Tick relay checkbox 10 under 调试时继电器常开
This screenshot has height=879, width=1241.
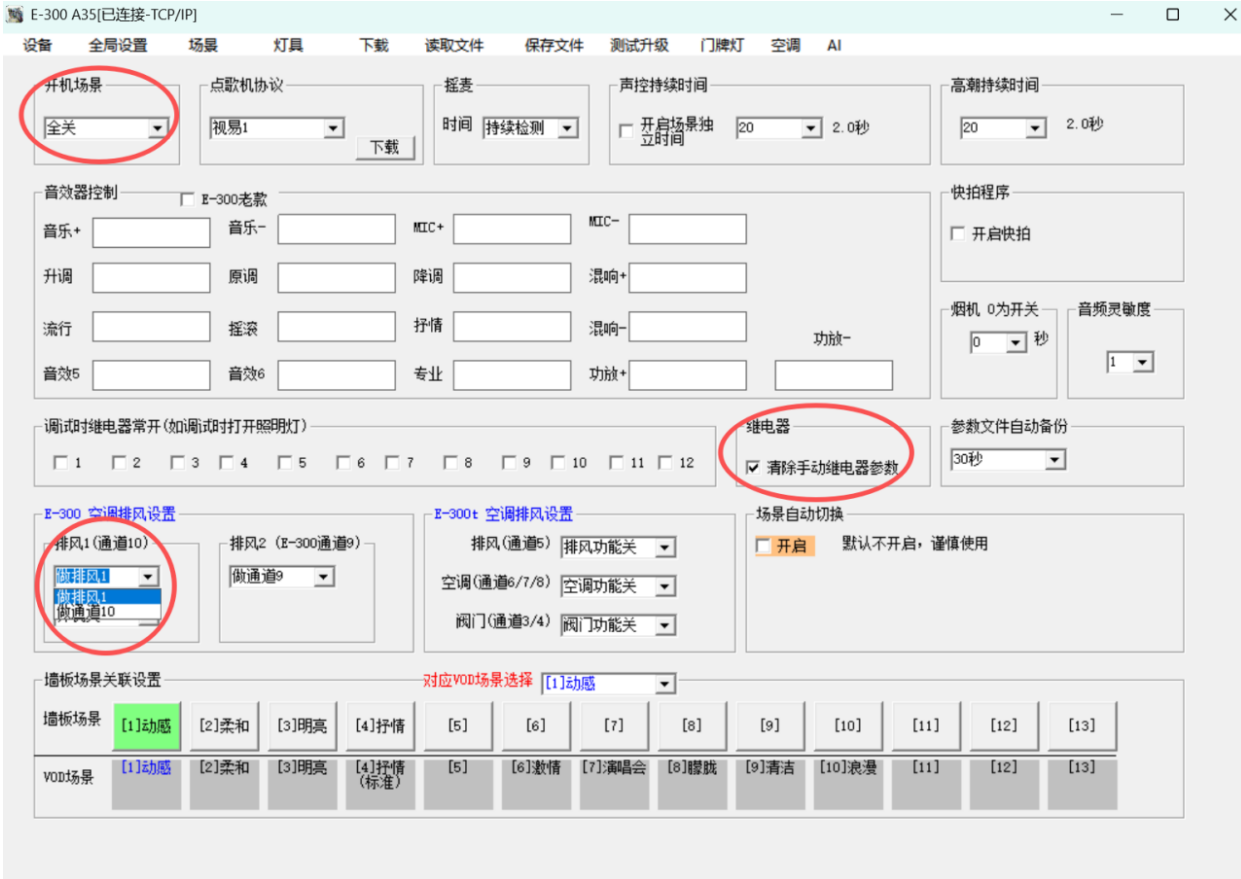pyautogui.click(x=560, y=462)
